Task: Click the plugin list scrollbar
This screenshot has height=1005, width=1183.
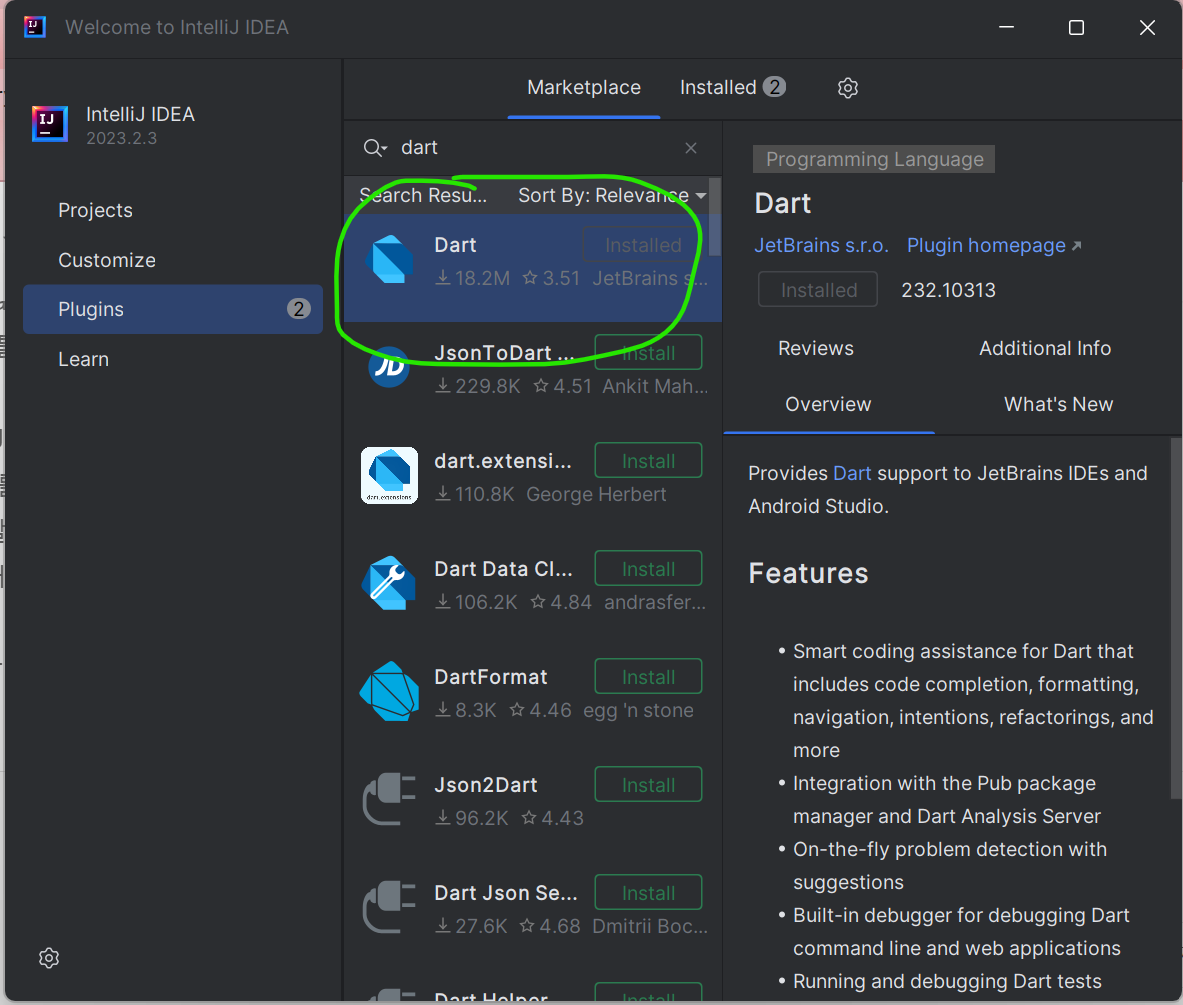Action: coord(714,217)
